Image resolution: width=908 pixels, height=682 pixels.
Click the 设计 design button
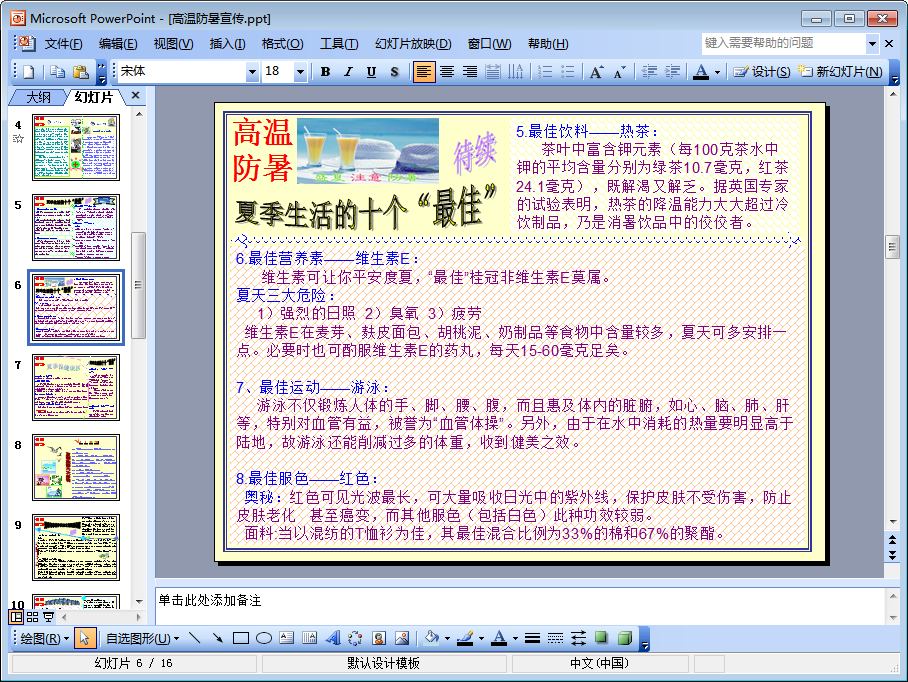pyautogui.click(x=762, y=72)
